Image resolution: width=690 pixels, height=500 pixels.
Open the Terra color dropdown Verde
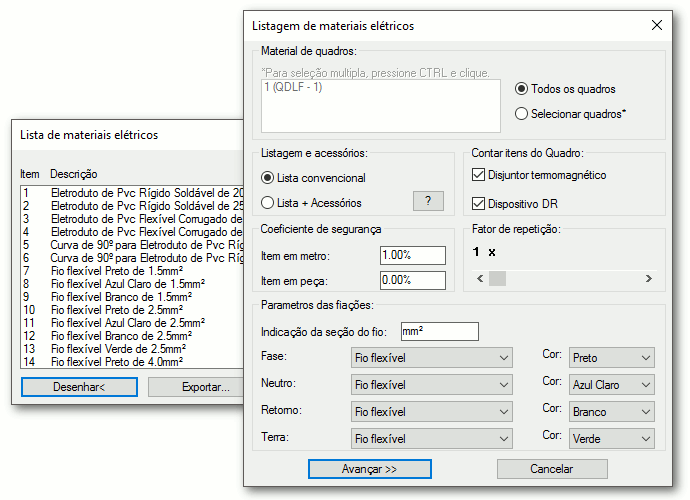pos(612,439)
